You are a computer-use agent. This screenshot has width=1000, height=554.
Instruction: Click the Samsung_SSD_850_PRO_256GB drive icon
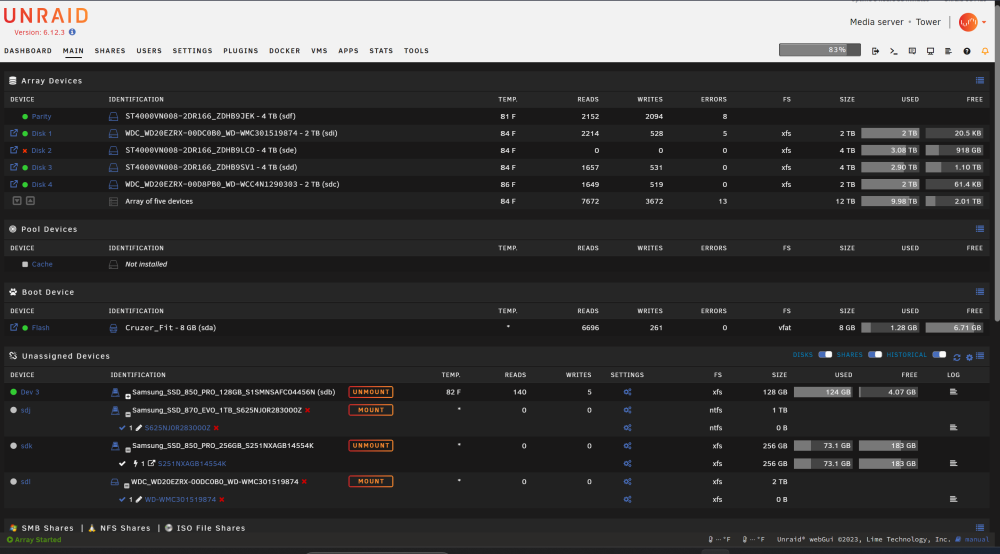[x=115, y=446]
